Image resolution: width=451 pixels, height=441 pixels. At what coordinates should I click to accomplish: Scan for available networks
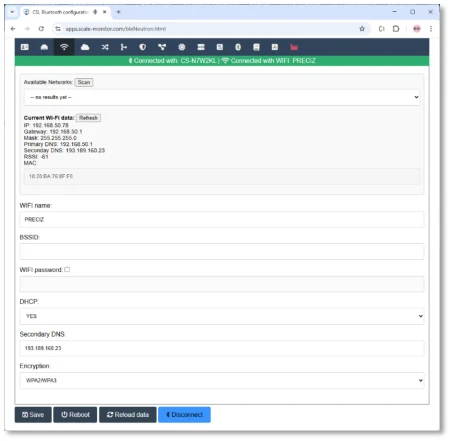(x=84, y=82)
